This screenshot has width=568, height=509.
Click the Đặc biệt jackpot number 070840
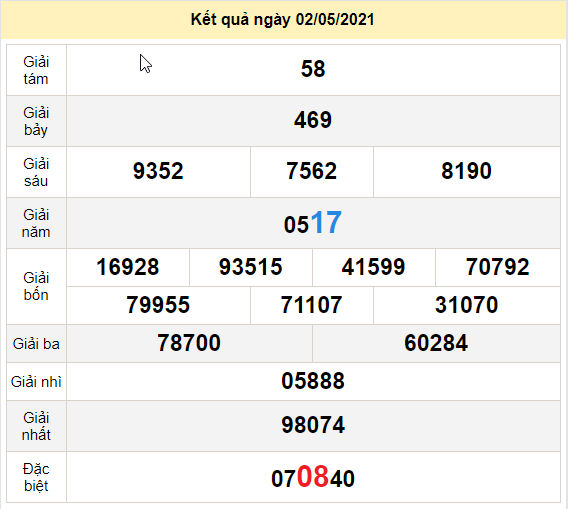313,477
